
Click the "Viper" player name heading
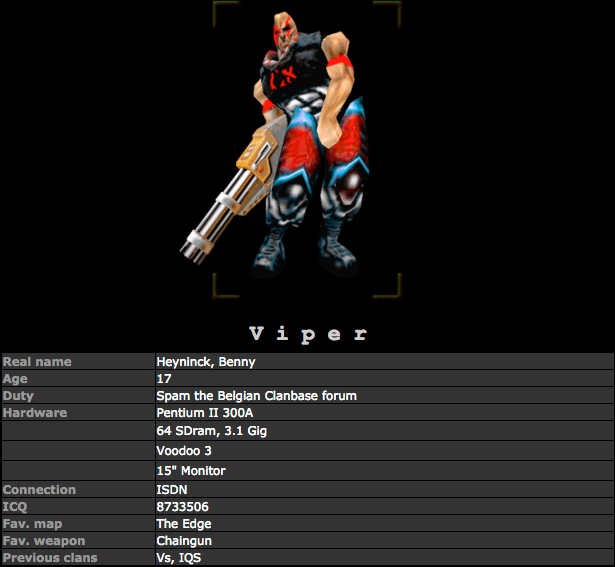(307, 334)
